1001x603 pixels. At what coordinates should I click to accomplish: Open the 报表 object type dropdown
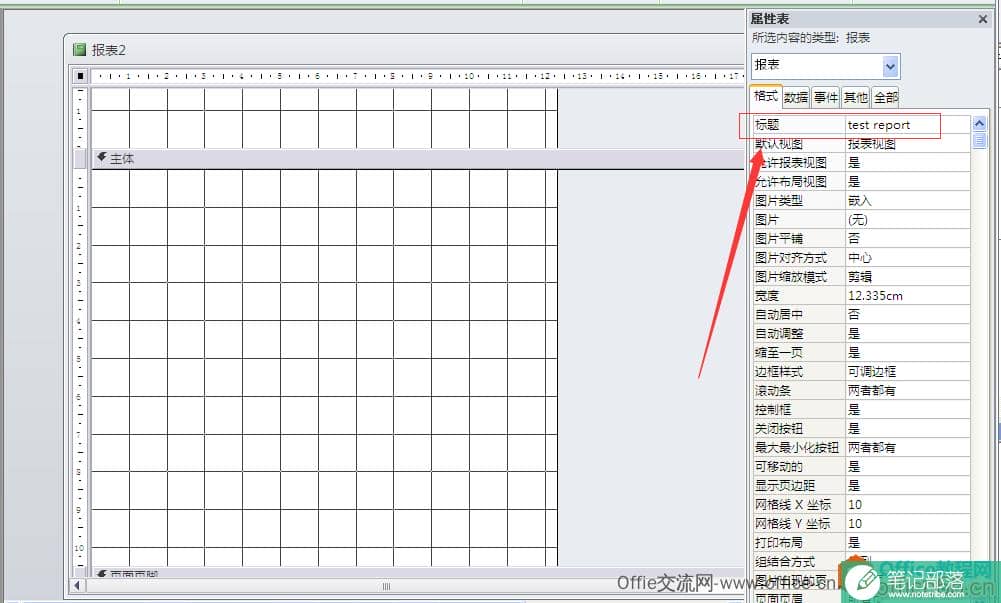(891, 66)
